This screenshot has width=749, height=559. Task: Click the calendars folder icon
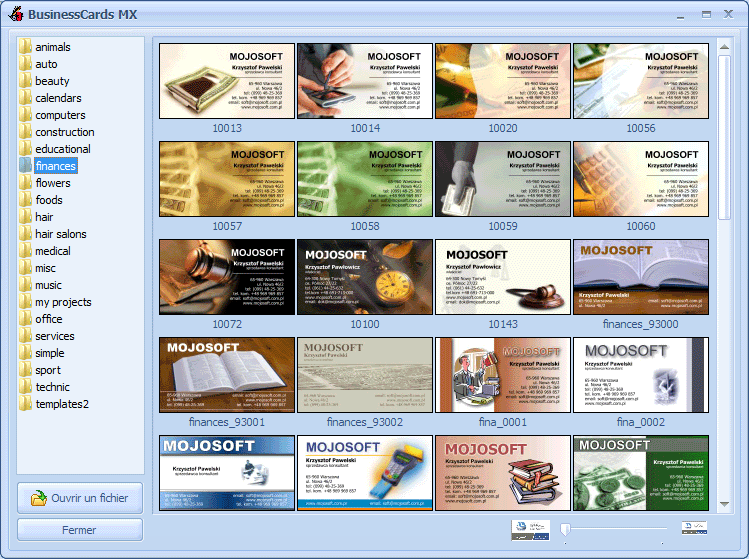coord(25,97)
